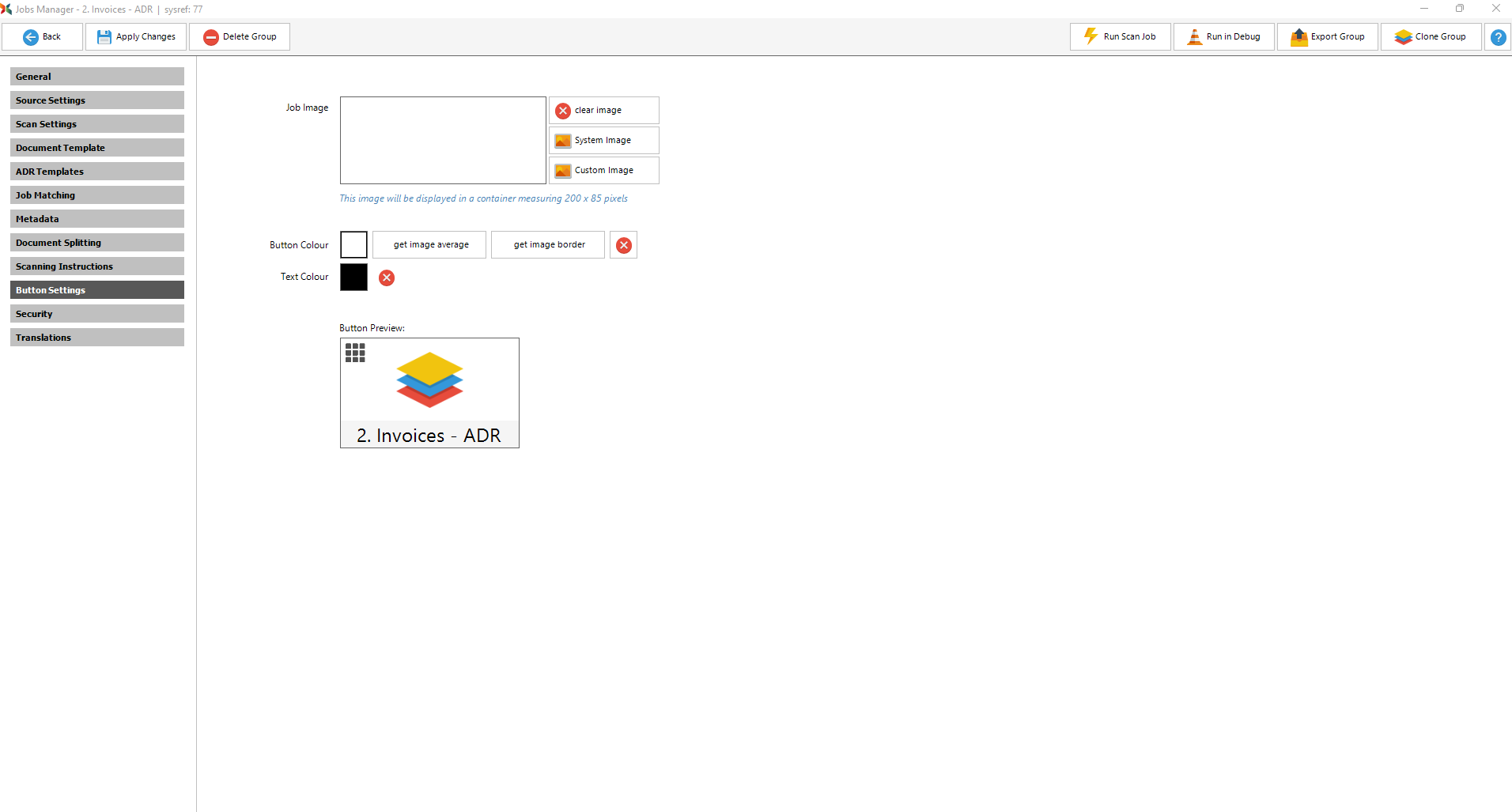Click the Back arrow button
The image size is (1512, 812).
43,37
